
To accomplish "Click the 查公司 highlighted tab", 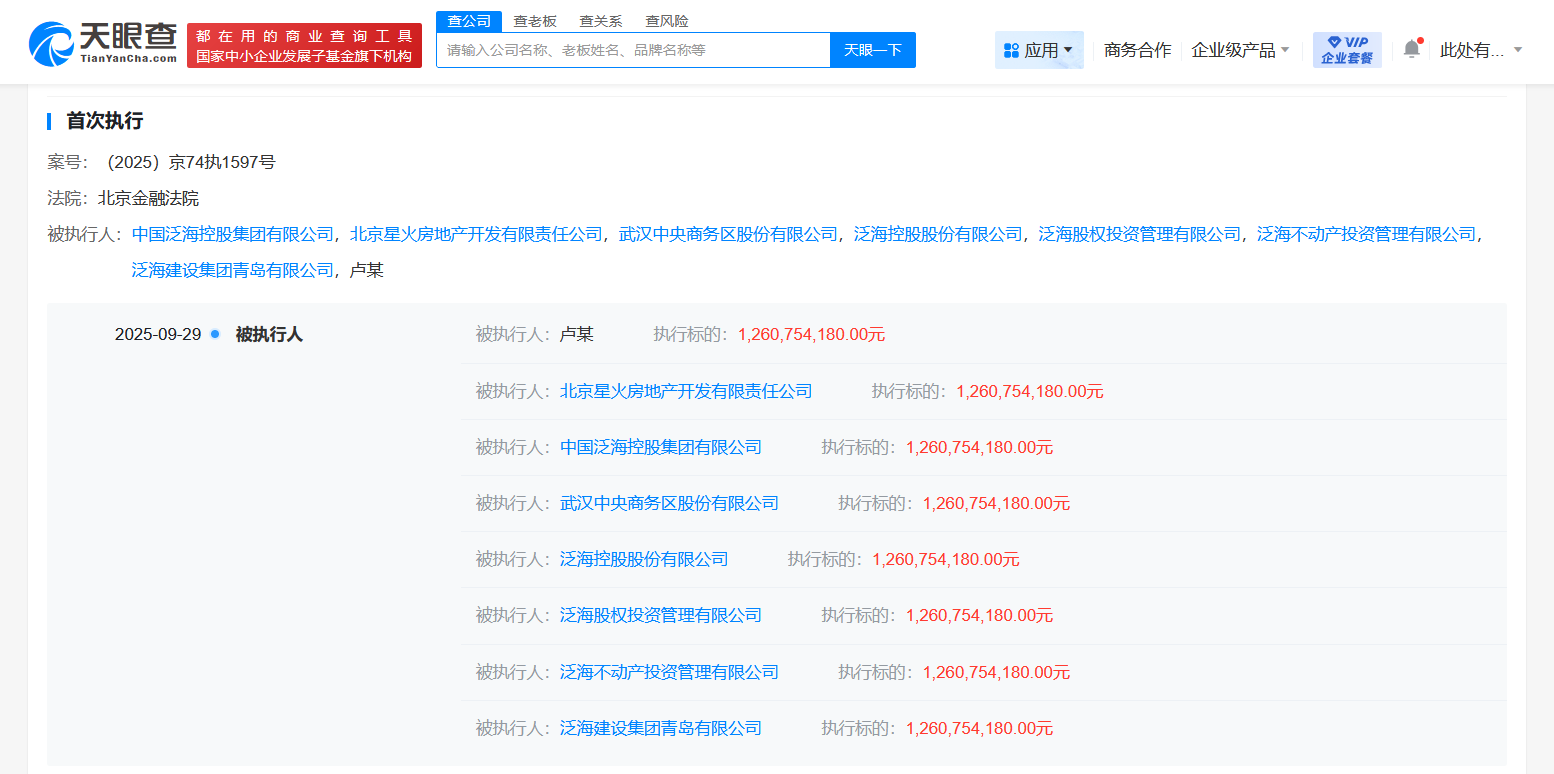I will pyautogui.click(x=468, y=20).
